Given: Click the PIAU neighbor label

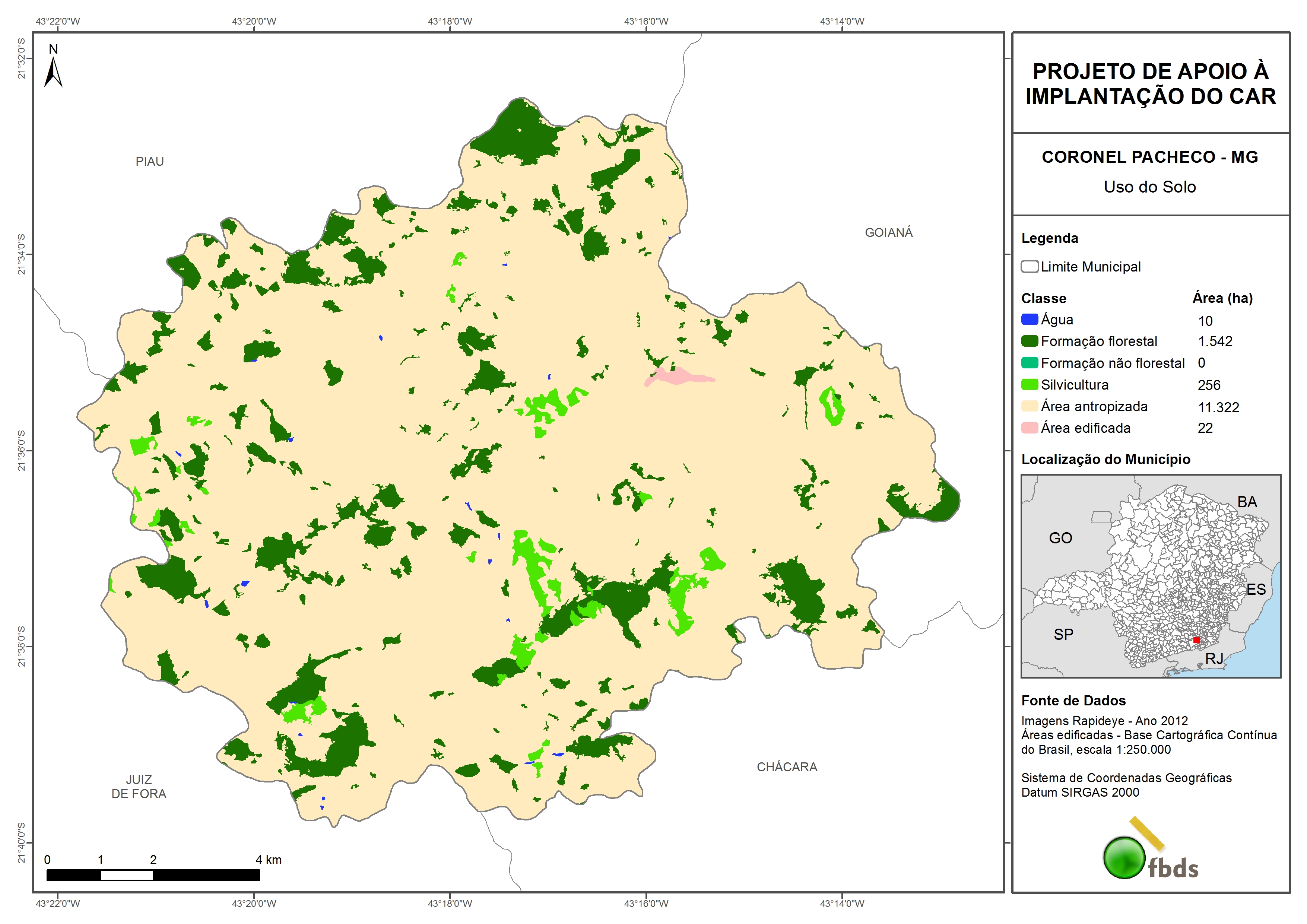Looking at the screenshot, I should pos(150,162).
